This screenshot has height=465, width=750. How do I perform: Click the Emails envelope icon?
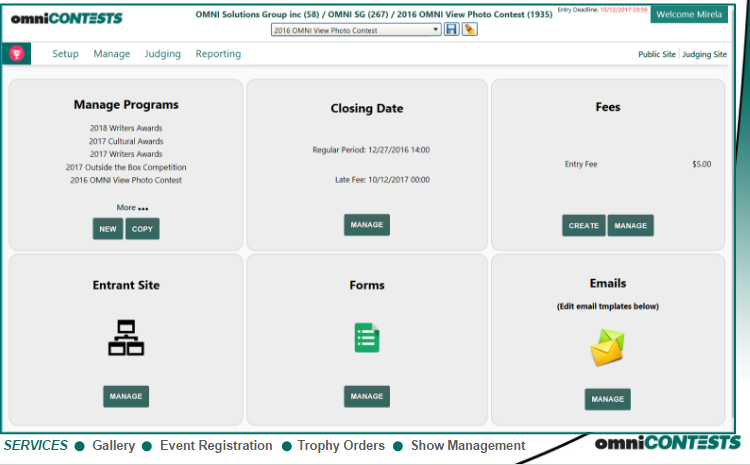[x=607, y=347]
